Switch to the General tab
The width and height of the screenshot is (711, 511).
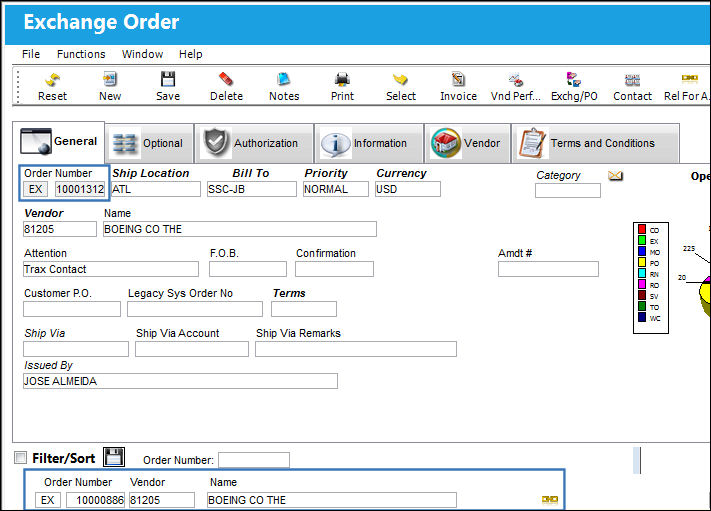[59, 142]
